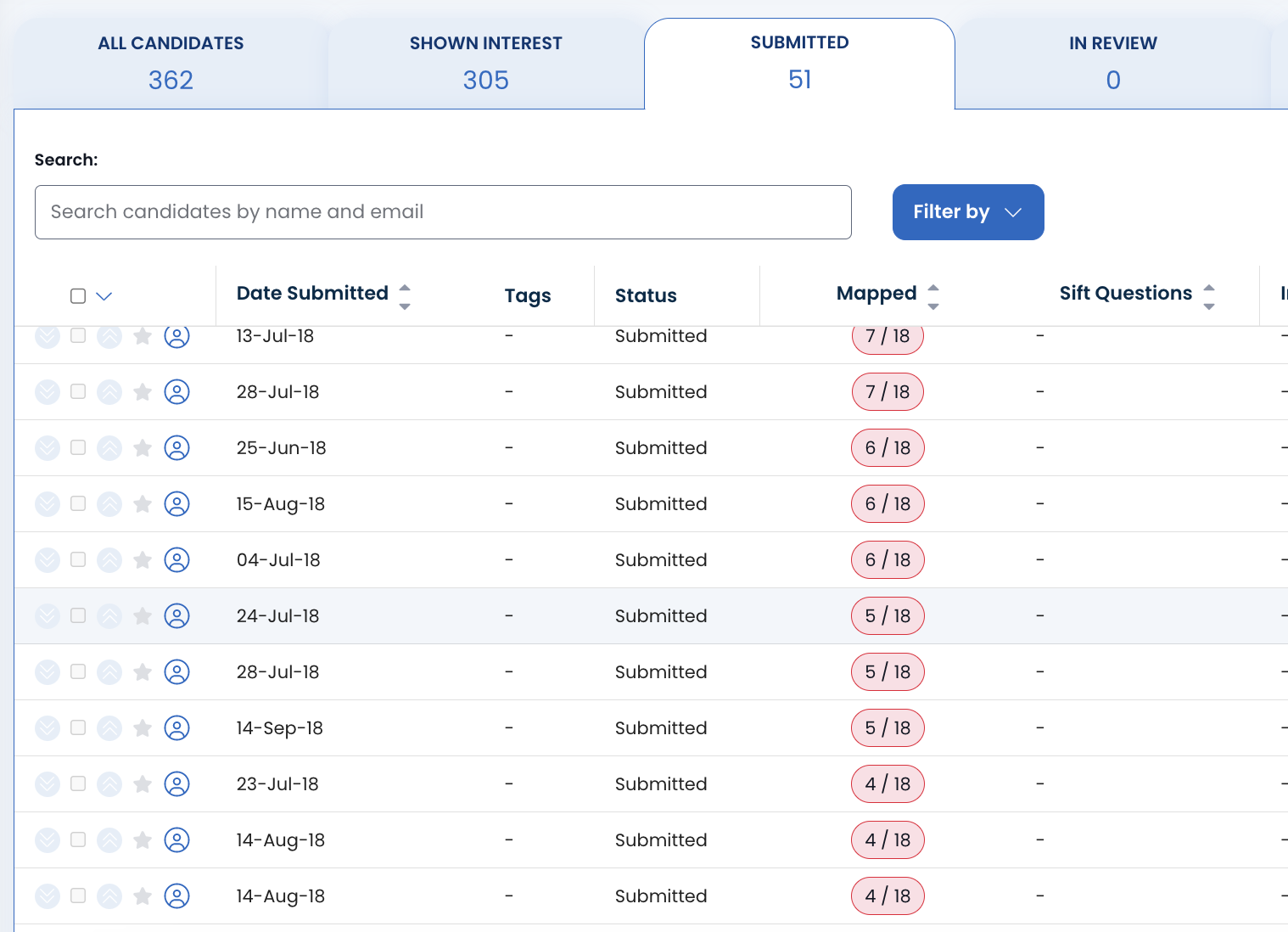Screen dimensions: 1288x932
Task: Star the 25-Jun-18 candidate as favorite
Action: click(143, 448)
